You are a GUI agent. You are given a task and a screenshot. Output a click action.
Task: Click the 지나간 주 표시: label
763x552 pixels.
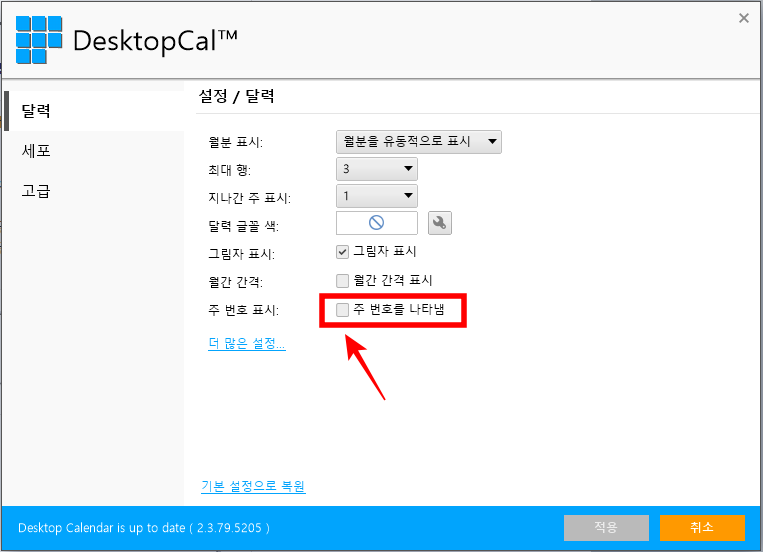[x=250, y=198]
